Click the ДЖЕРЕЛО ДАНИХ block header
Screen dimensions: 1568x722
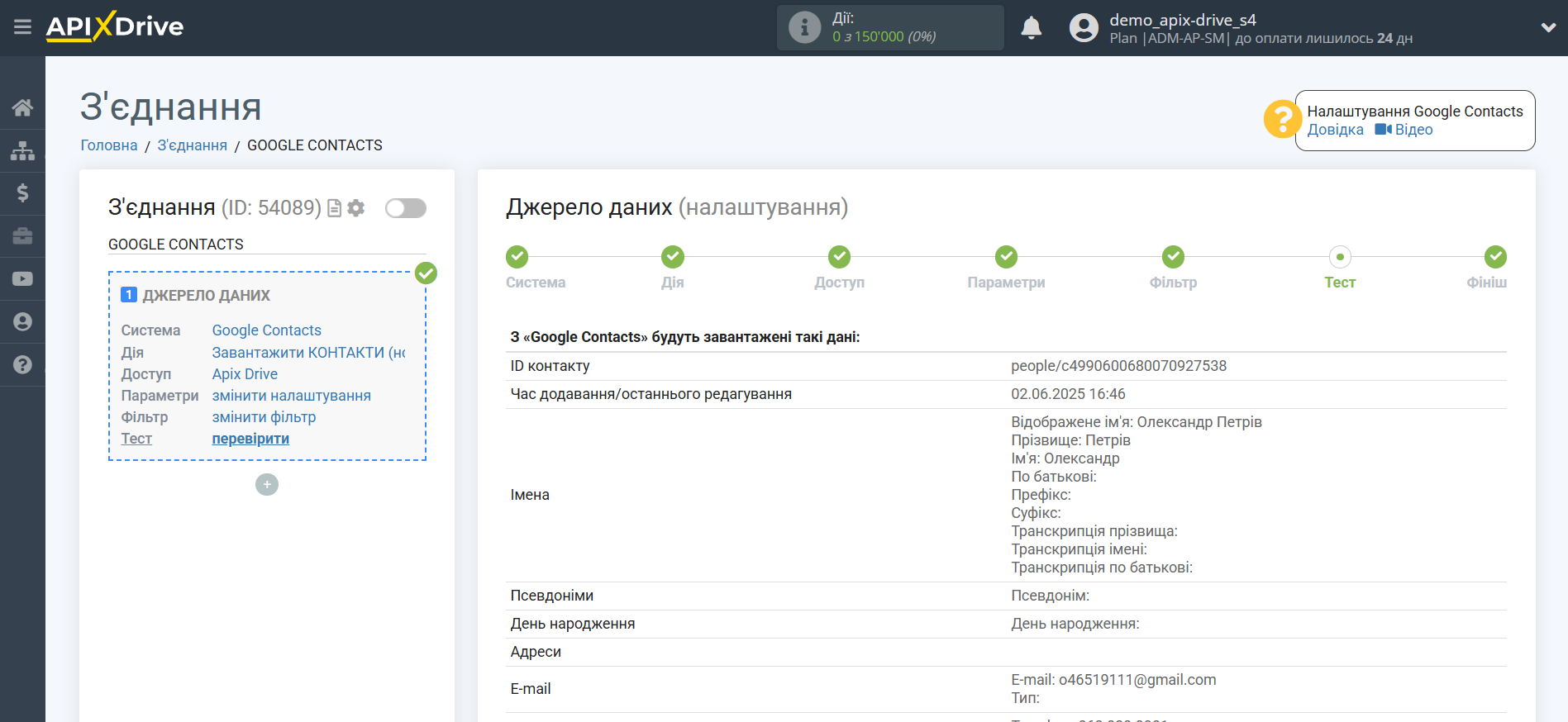(206, 296)
